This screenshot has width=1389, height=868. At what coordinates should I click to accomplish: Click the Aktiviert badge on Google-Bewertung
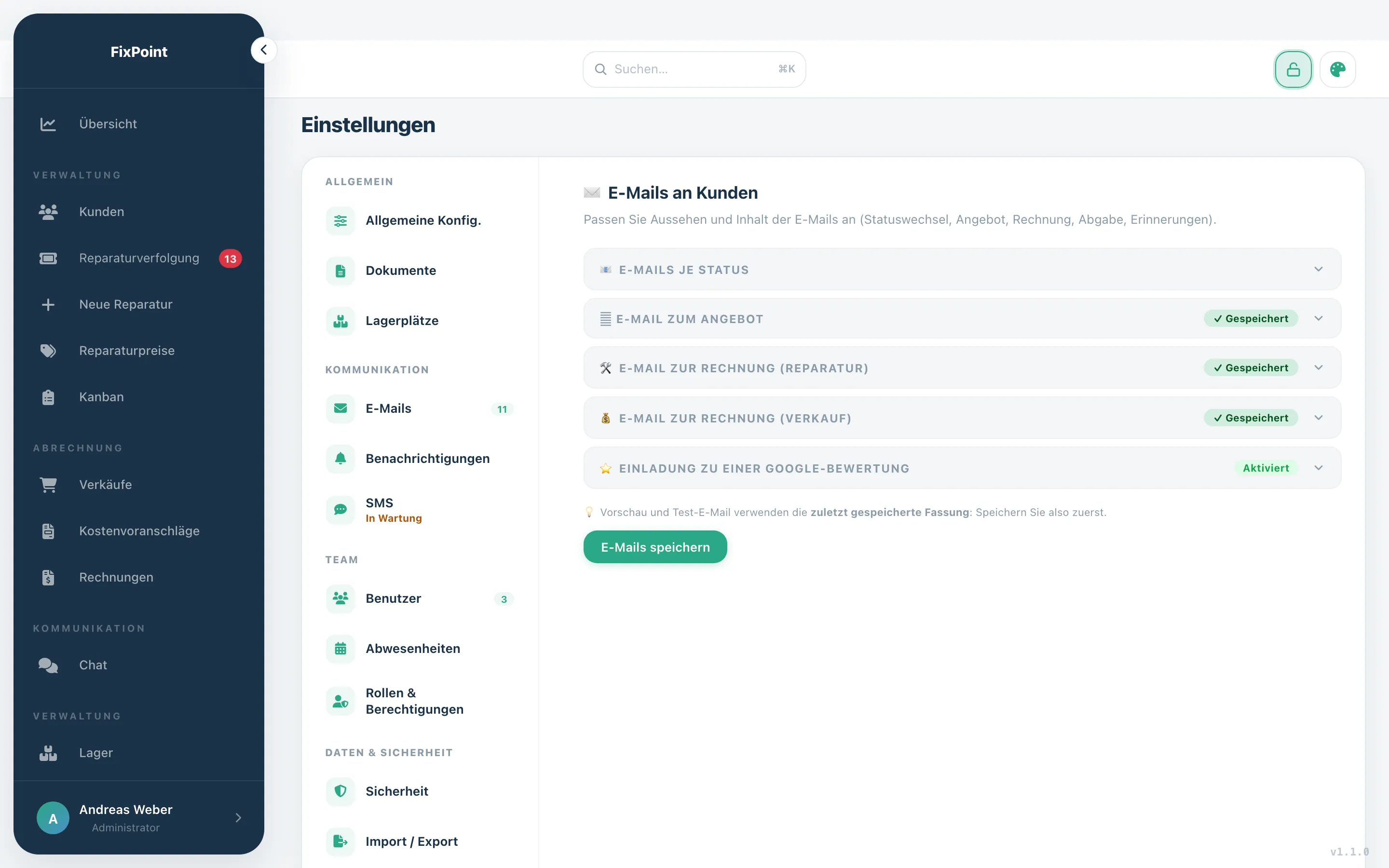point(1266,468)
